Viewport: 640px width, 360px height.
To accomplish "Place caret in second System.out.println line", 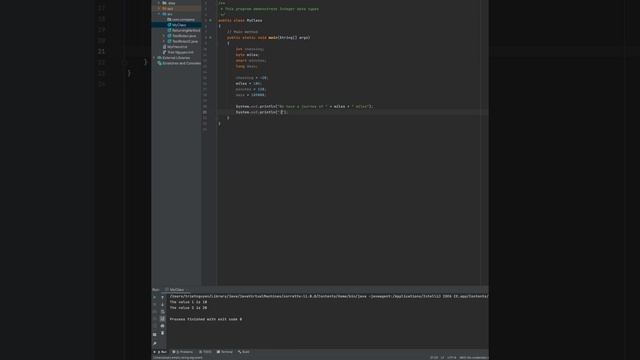I will pos(262,112).
